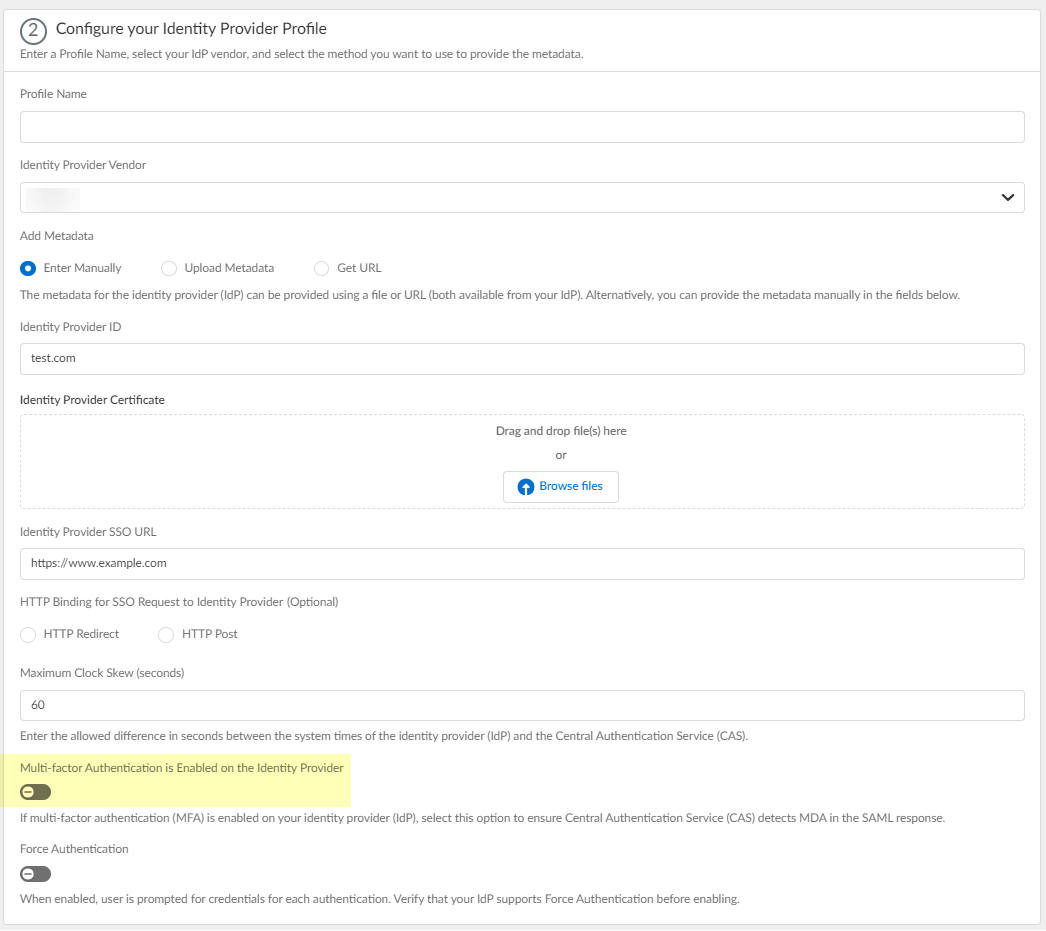Click the 'Add Metadata' label

(x=57, y=236)
